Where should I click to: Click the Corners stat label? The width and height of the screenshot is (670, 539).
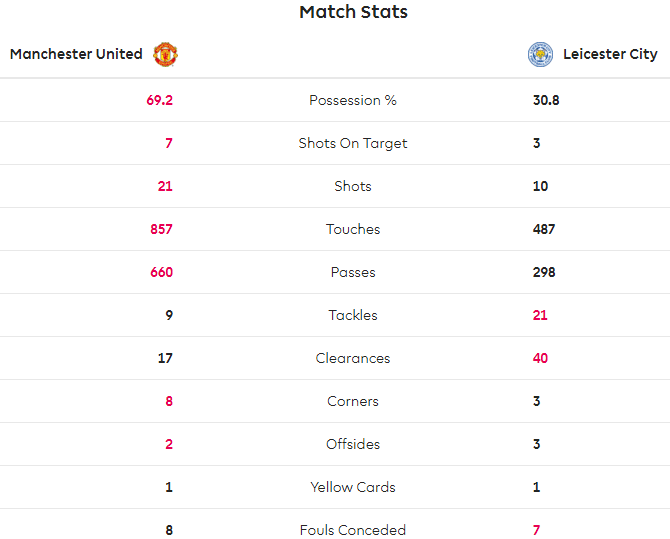353,401
